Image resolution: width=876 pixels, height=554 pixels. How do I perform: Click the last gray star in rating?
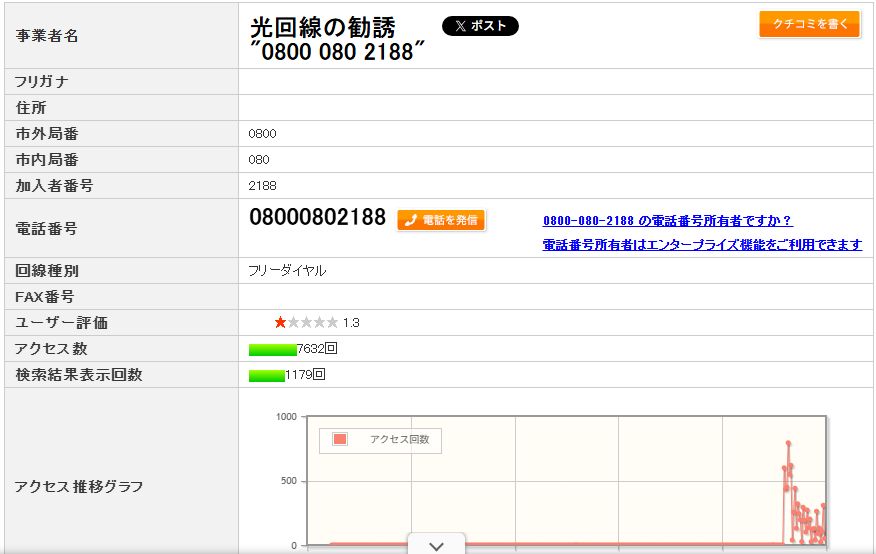click(332, 322)
